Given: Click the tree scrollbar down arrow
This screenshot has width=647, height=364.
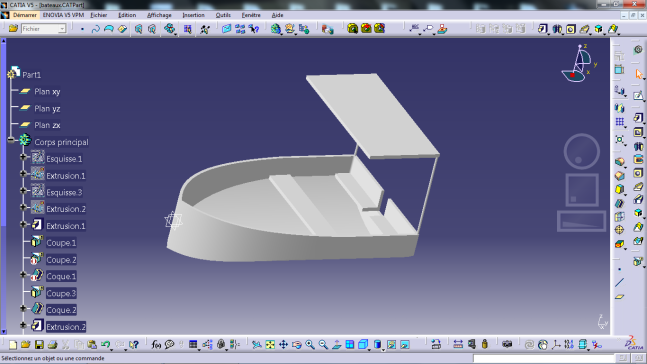Looking at the screenshot, I should (3, 331).
